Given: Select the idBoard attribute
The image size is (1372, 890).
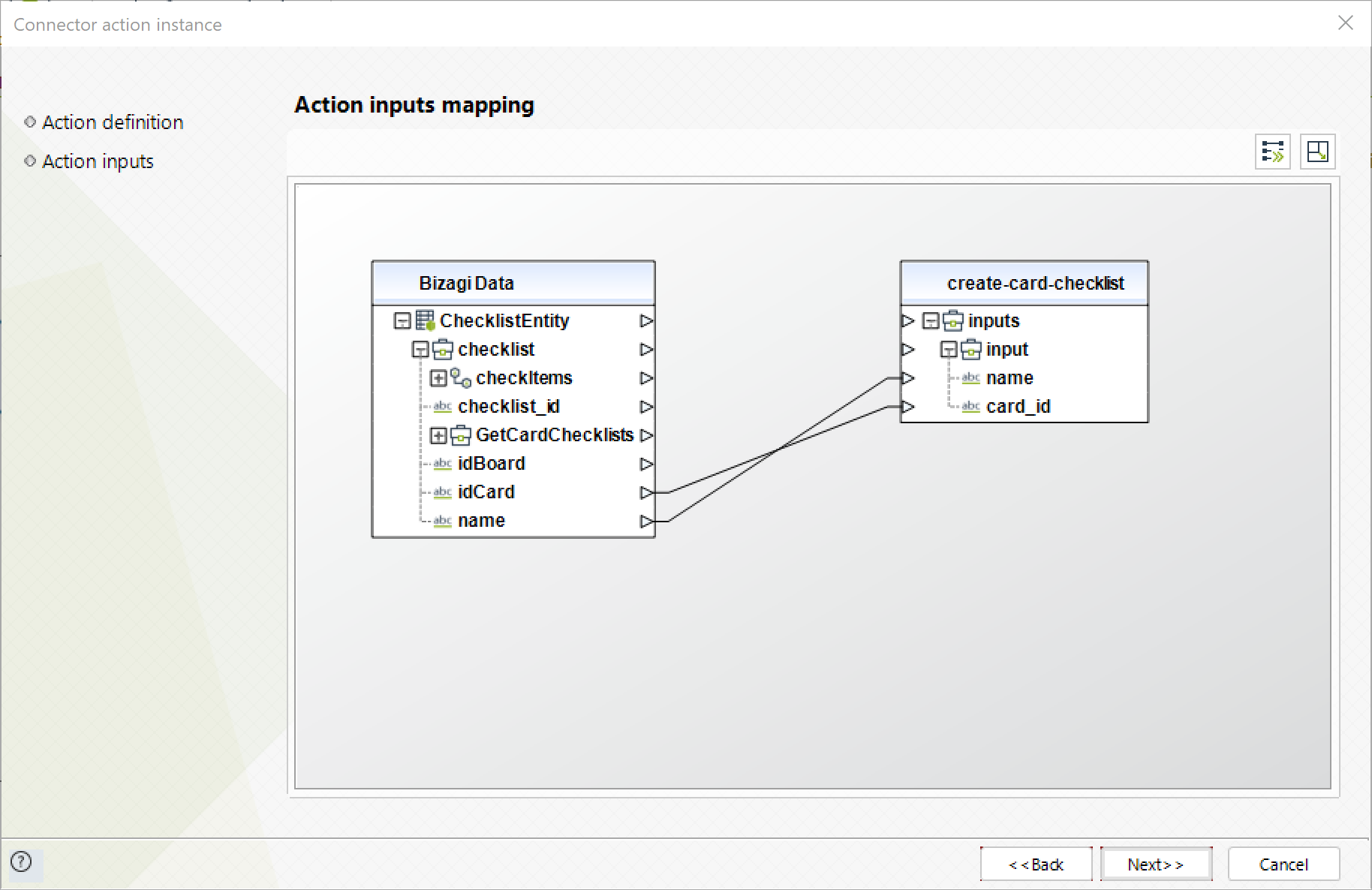Looking at the screenshot, I should [492, 464].
